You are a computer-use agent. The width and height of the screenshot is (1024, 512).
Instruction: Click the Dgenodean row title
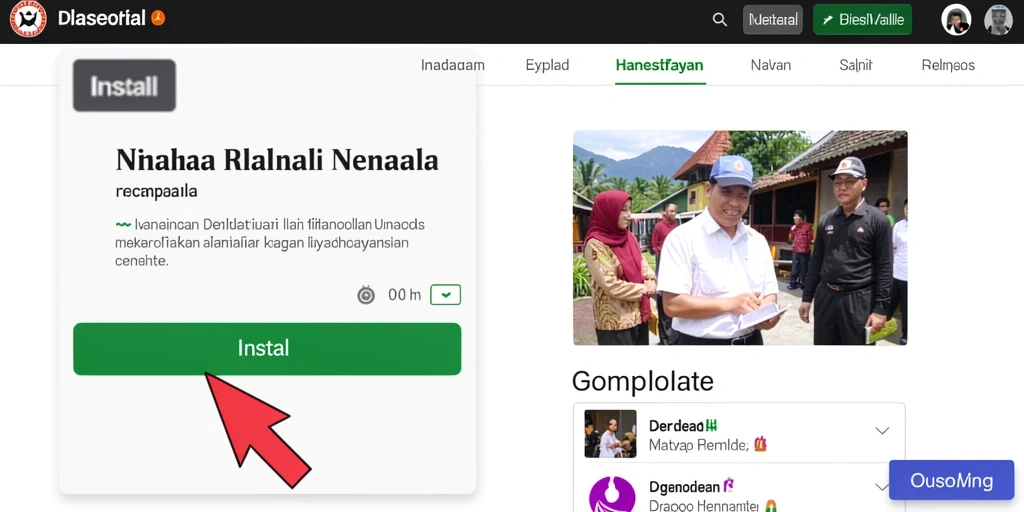click(684, 487)
